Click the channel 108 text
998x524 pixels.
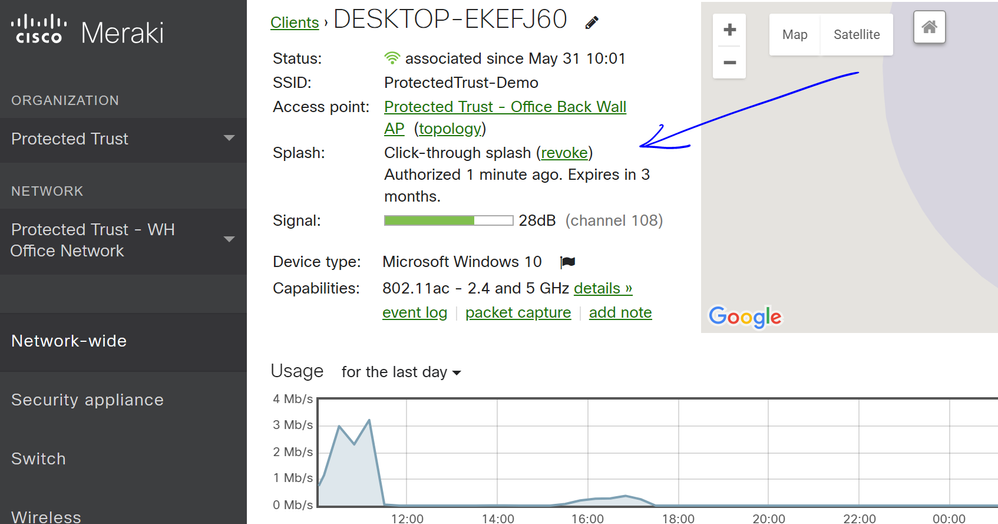[614, 220]
